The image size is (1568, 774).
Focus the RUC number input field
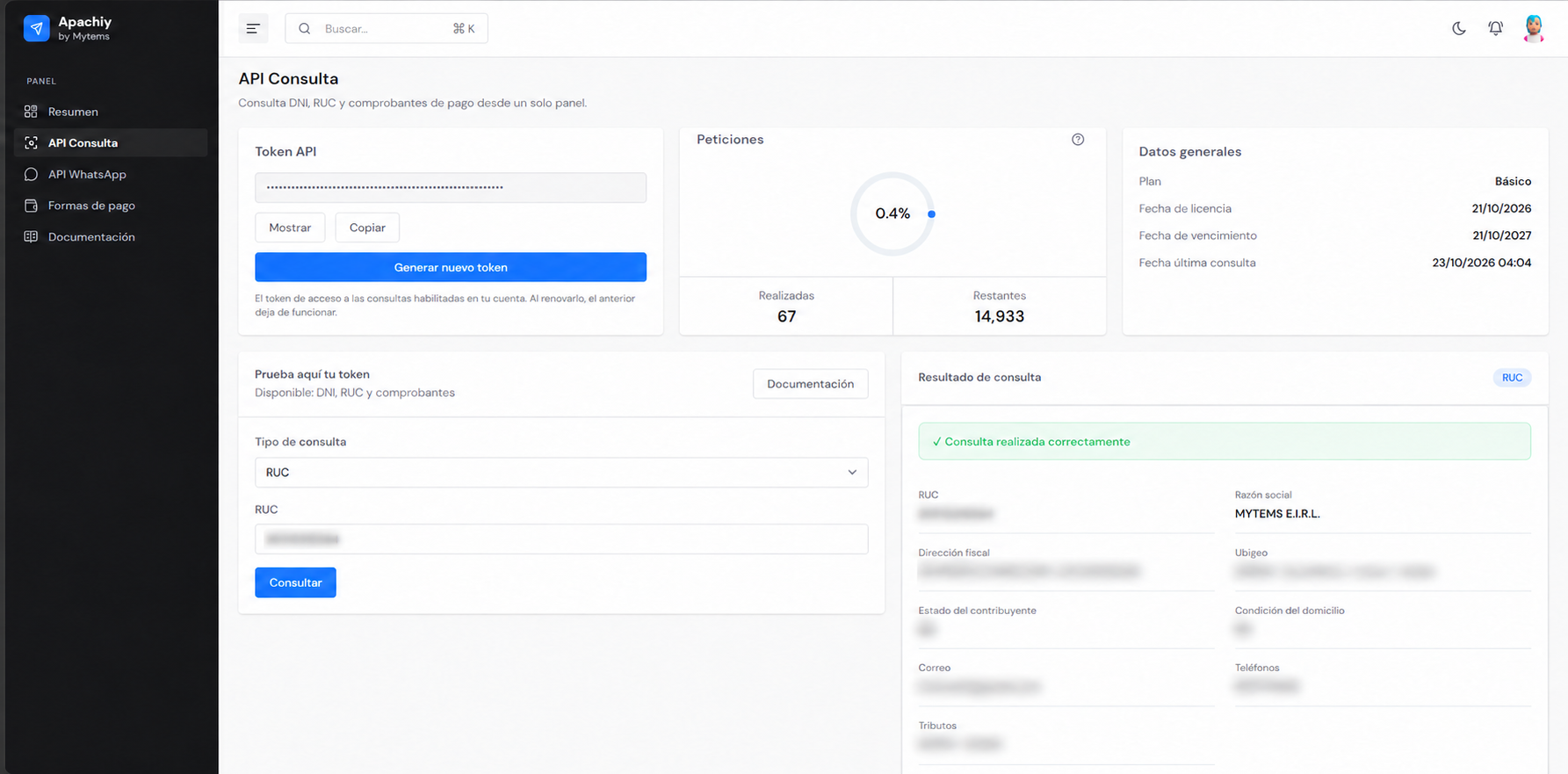tap(561, 539)
